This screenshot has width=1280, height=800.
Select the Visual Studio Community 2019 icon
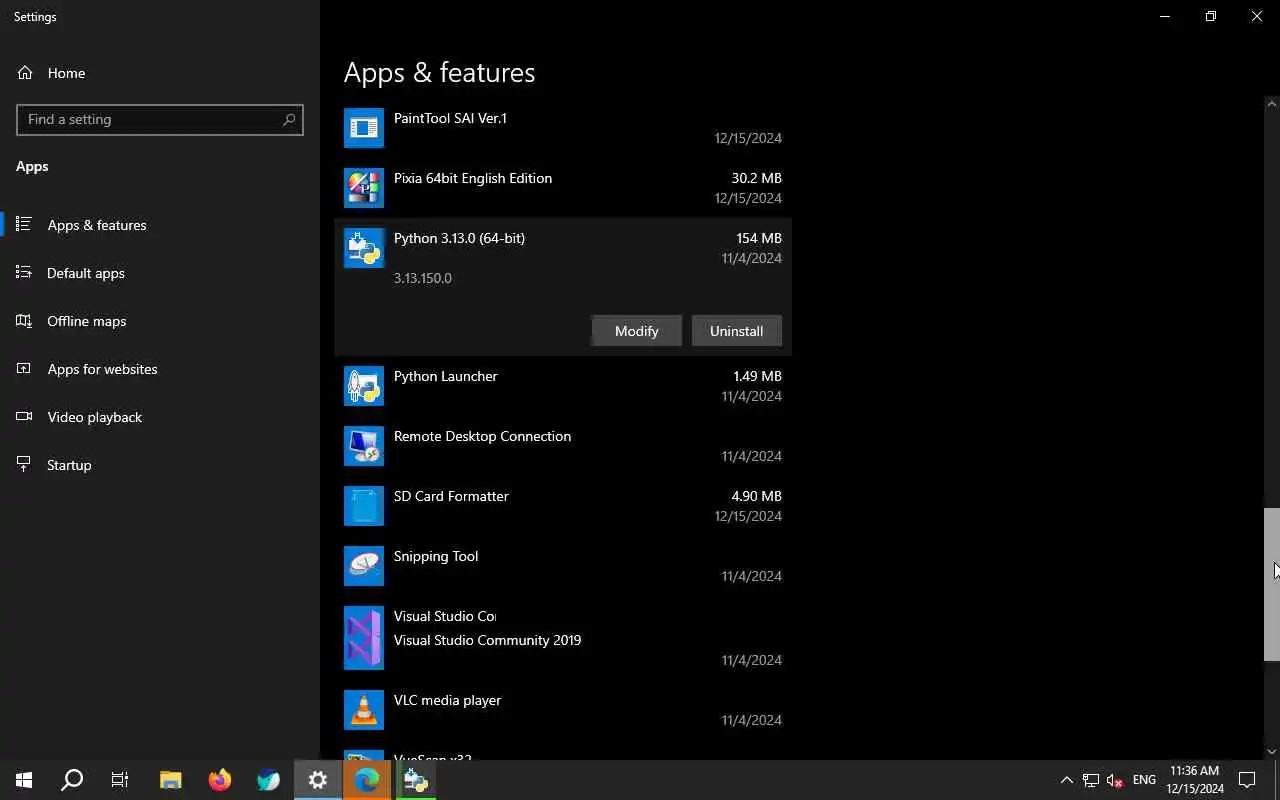click(364, 638)
